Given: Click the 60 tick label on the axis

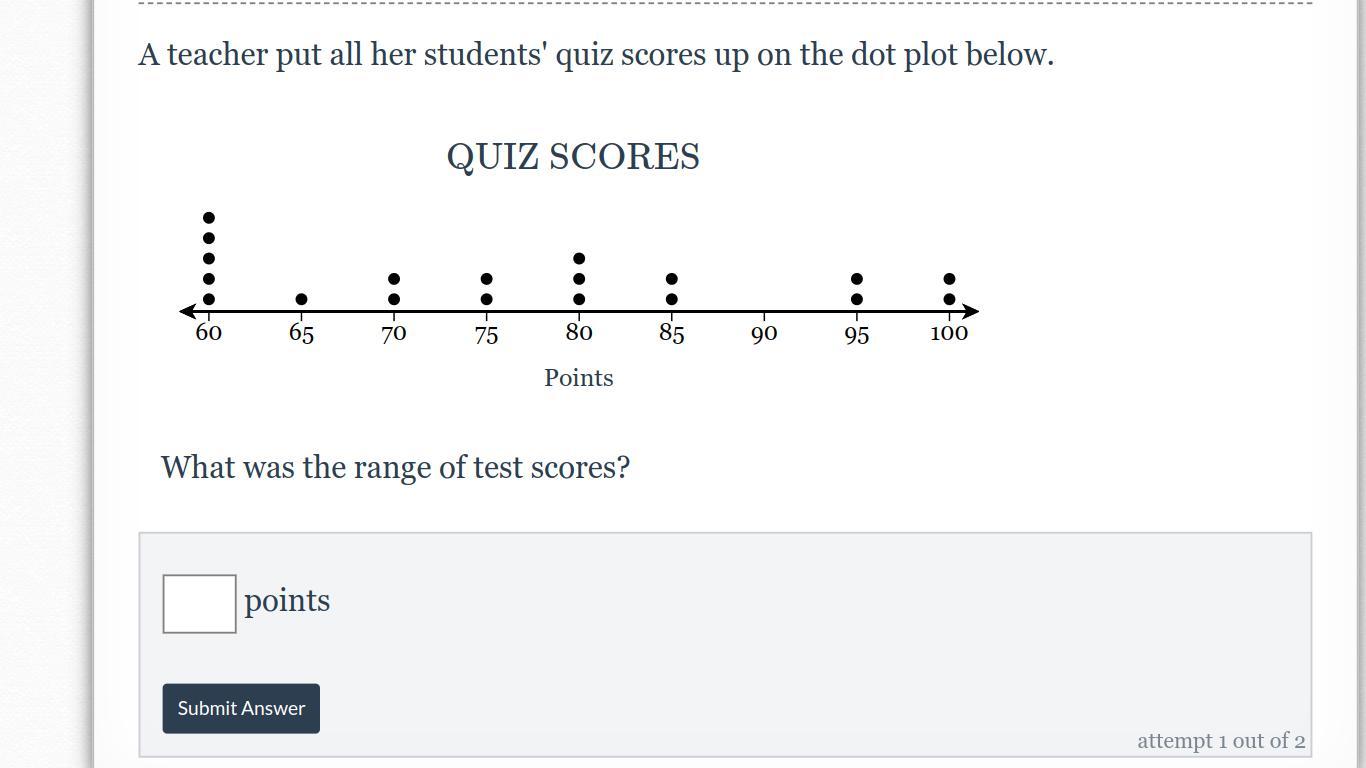Looking at the screenshot, I should tap(208, 333).
